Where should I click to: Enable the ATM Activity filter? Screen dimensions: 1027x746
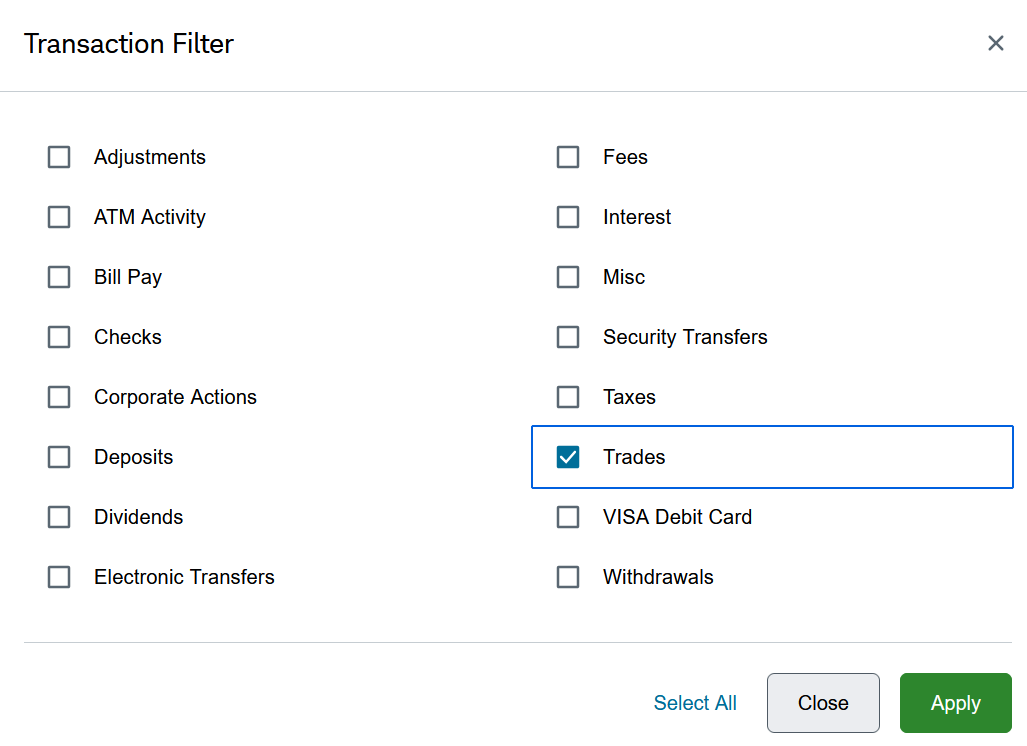pyautogui.click(x=59, y=217)
